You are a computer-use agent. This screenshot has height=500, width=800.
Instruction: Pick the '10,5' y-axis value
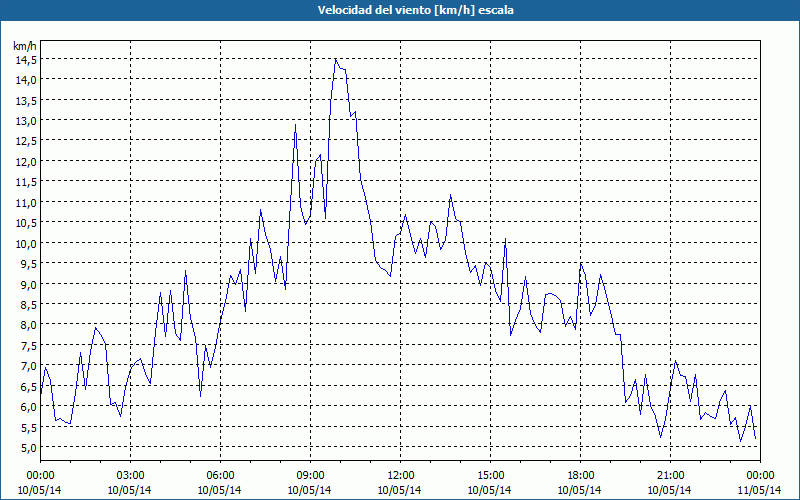pos(26,223)
